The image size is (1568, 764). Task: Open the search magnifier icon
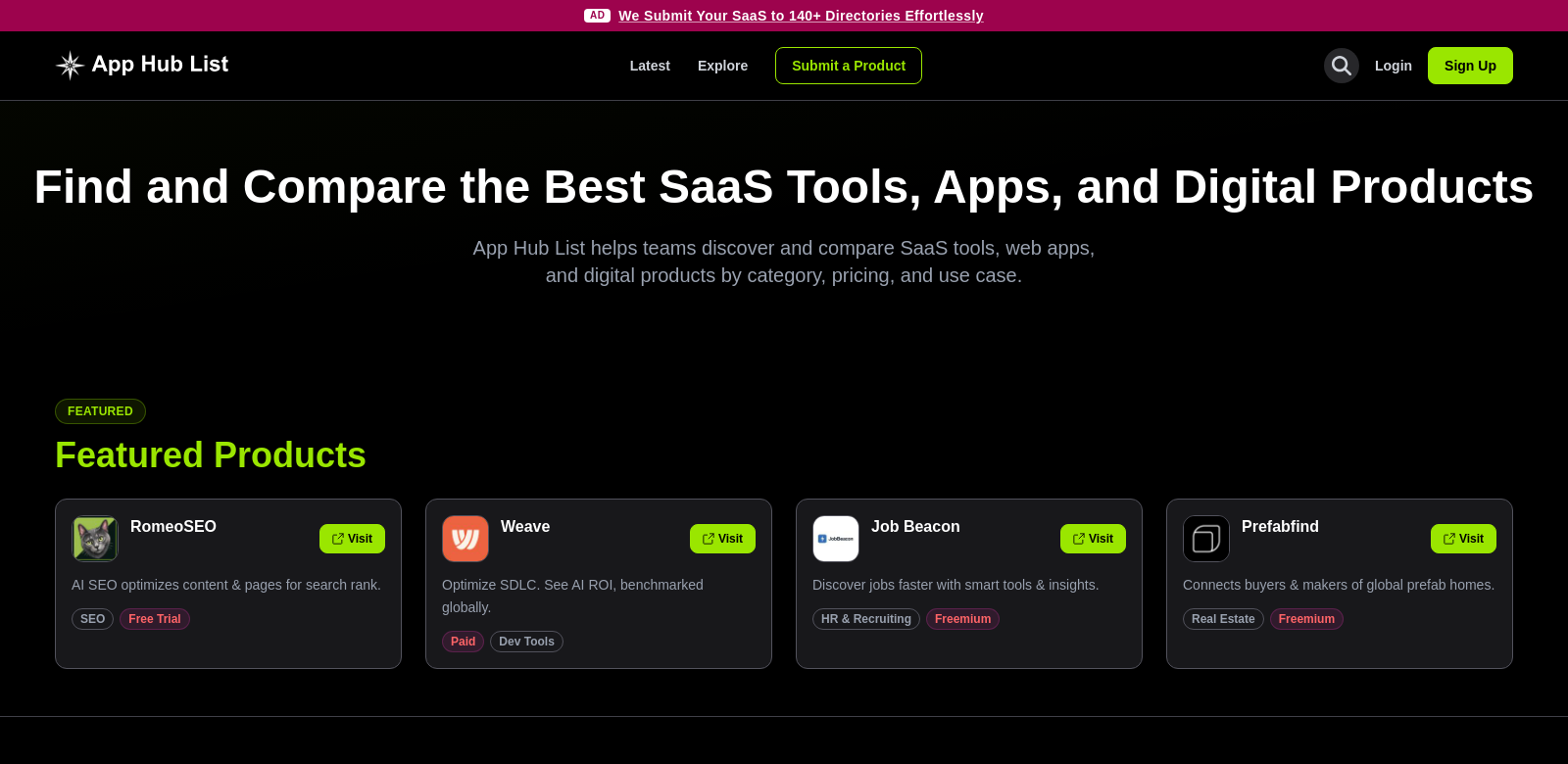pos(1341,66)
